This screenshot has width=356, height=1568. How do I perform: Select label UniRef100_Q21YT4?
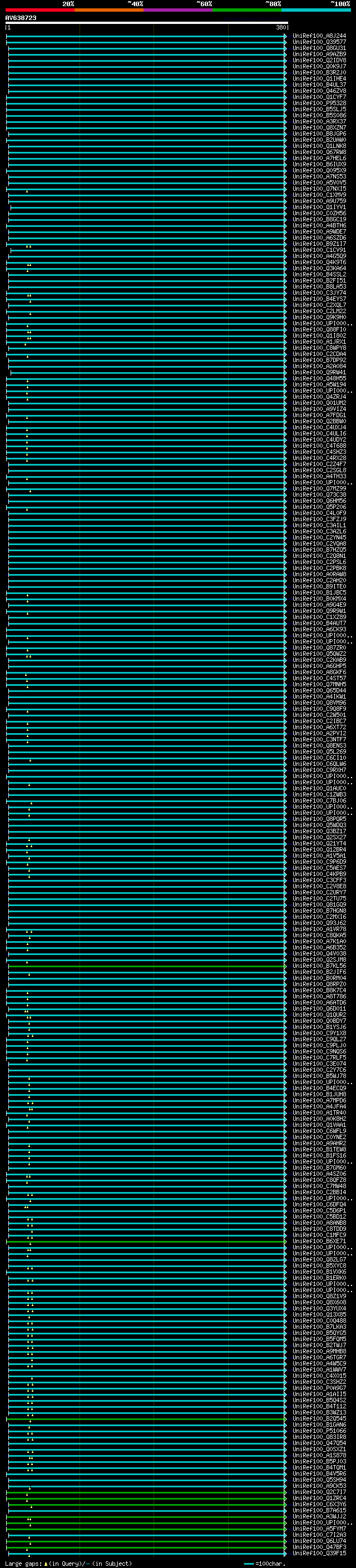coord(319,844)
